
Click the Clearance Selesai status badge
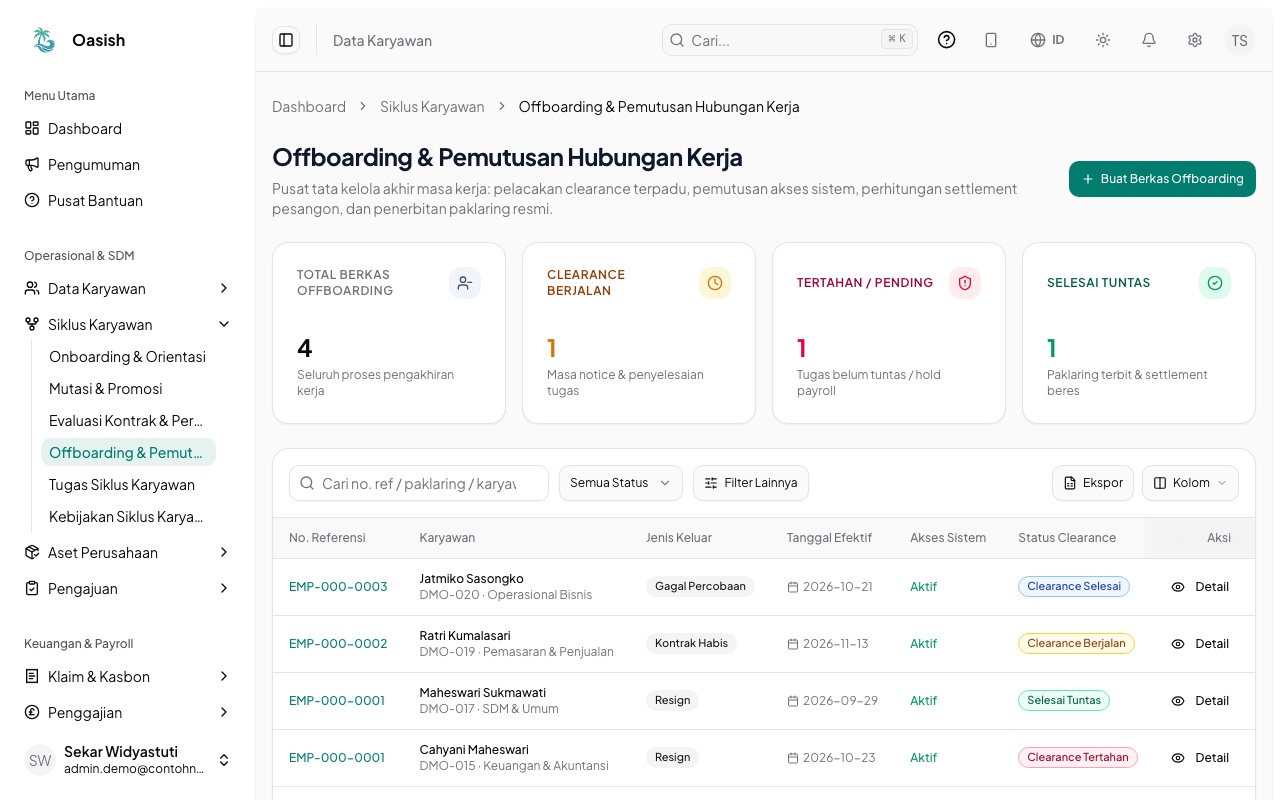(1074, 587)
